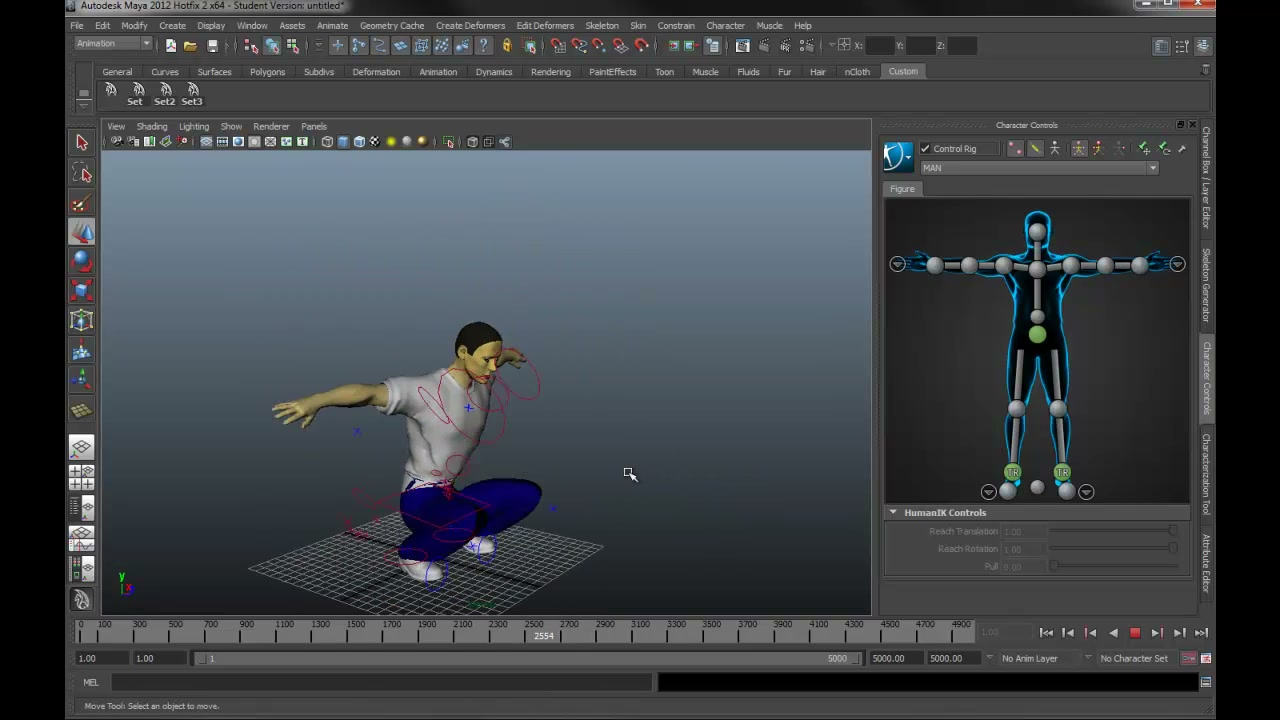Pick the Universal Manipulator tool
1280x720 pixels.
coord(82,321)
